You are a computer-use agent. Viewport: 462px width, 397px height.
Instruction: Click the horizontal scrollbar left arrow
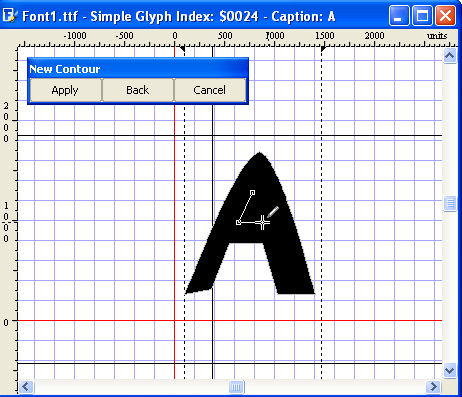pyautogui.click(x=26, y=387)
